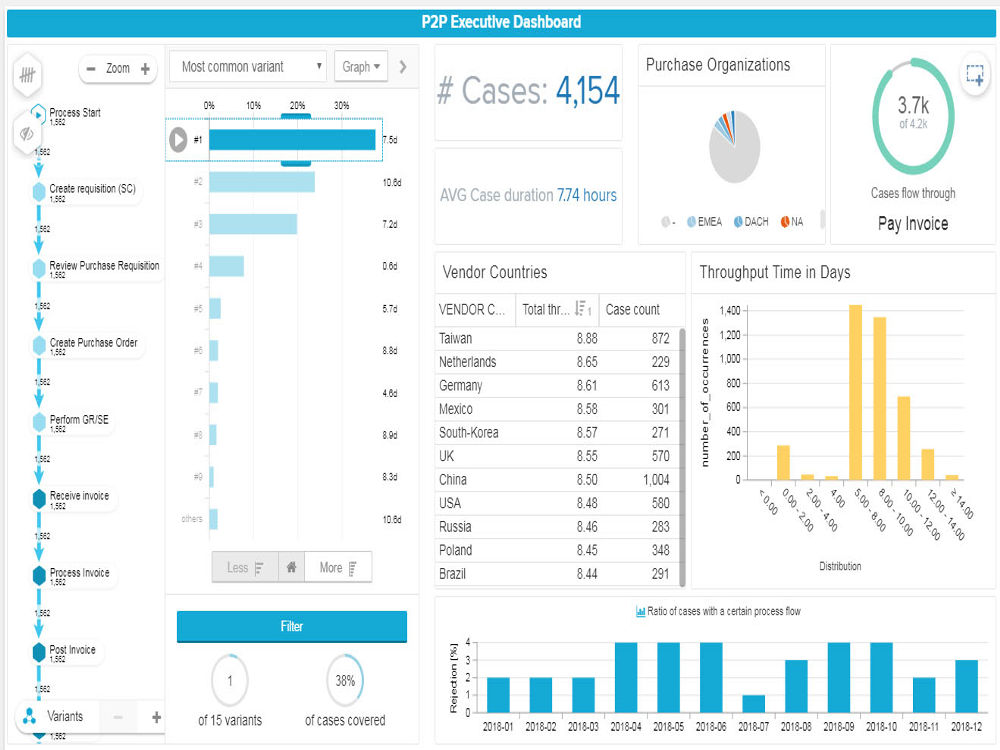1000x750 pixels.
Task: Click the 38% of cases covered gauge
Action: pyautogui.click(x=345, y=680)
